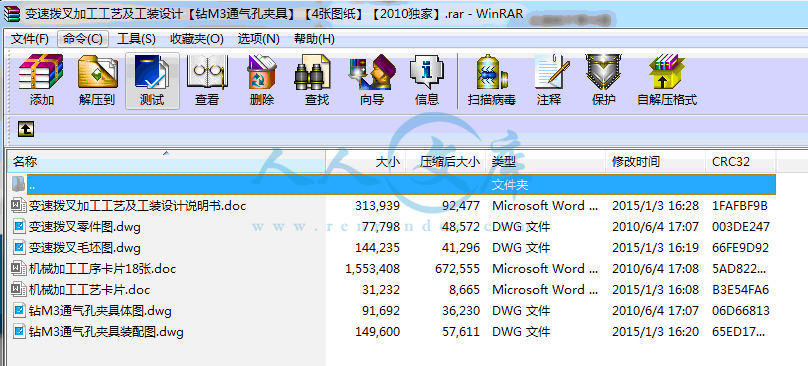Select file 变速拨叉零件图.dwg
This screenshot has height=366, width=808.
85,227
